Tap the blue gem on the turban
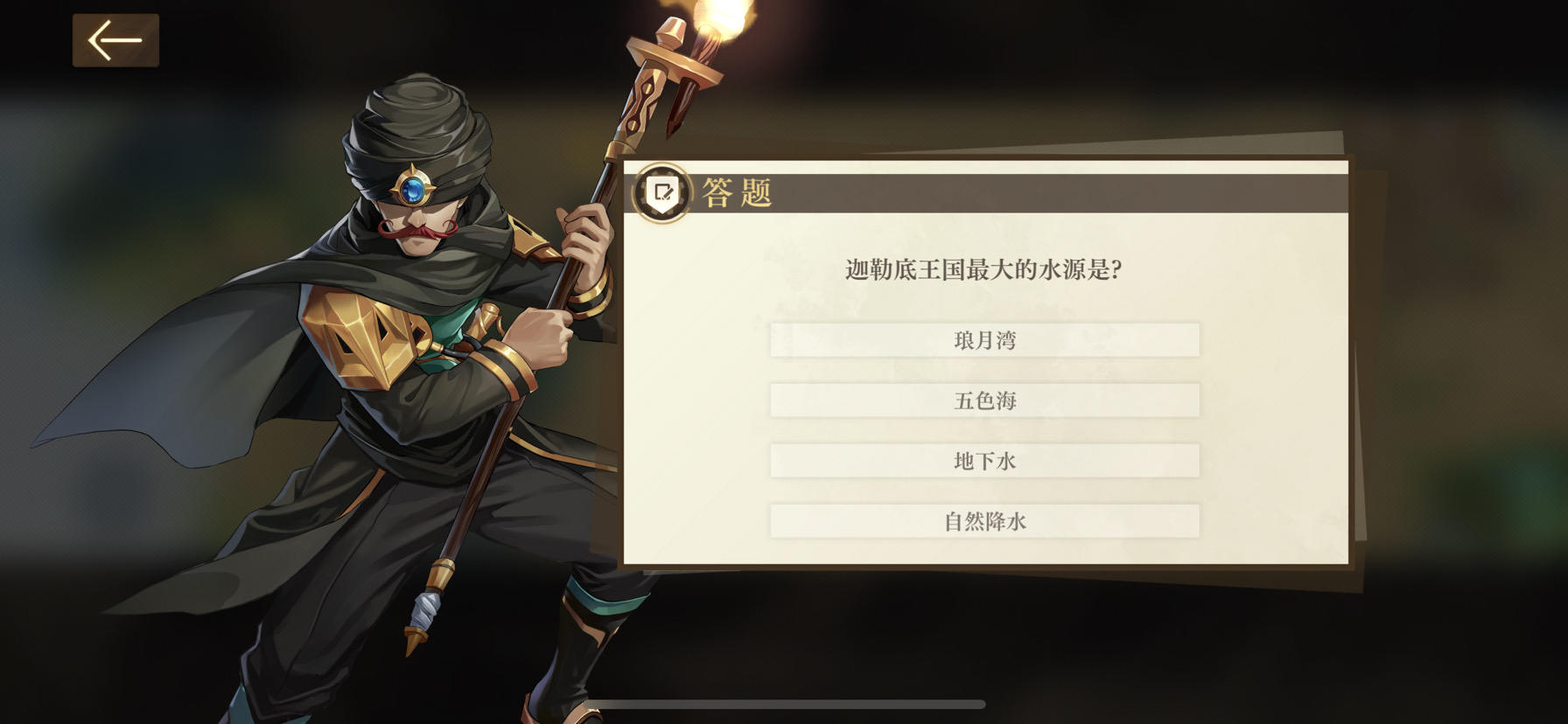1568x724 pixels. [x=412, y=189]
